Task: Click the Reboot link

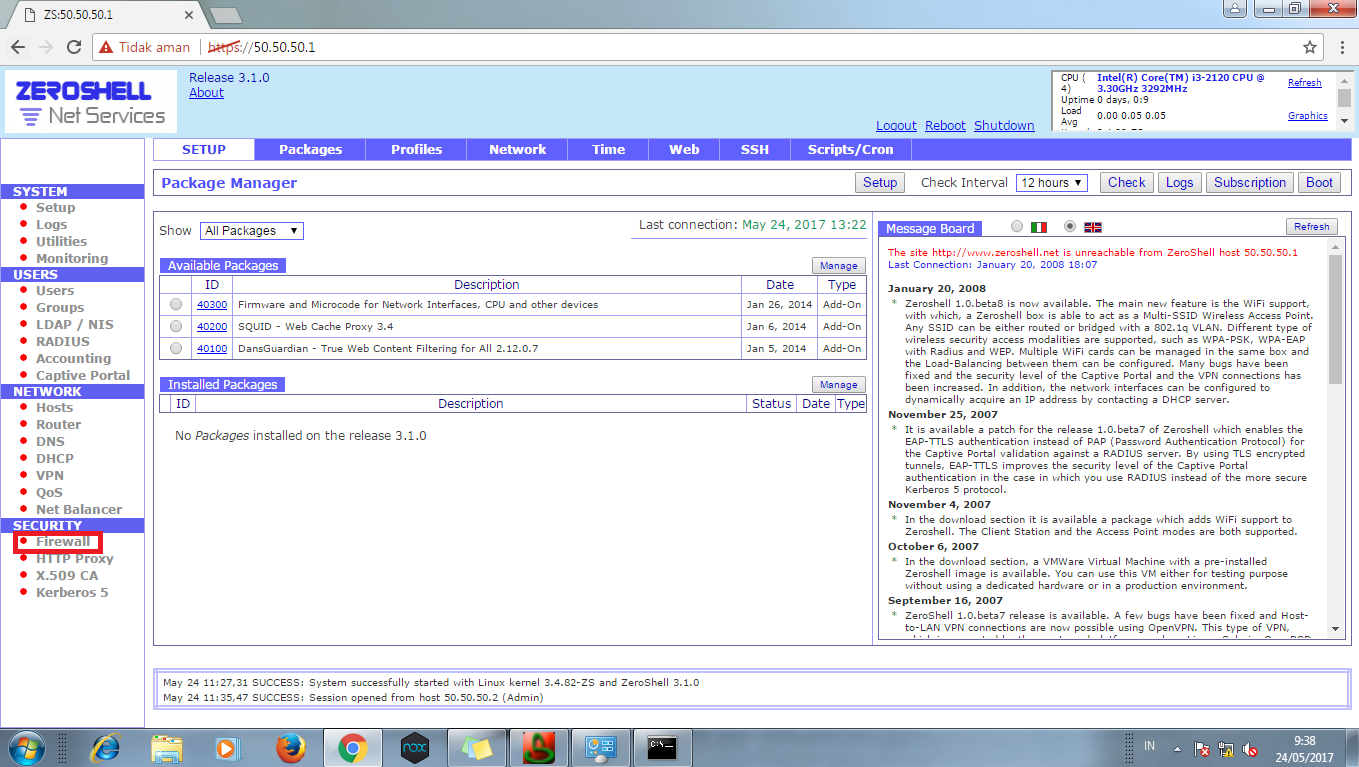Action: 945,126
